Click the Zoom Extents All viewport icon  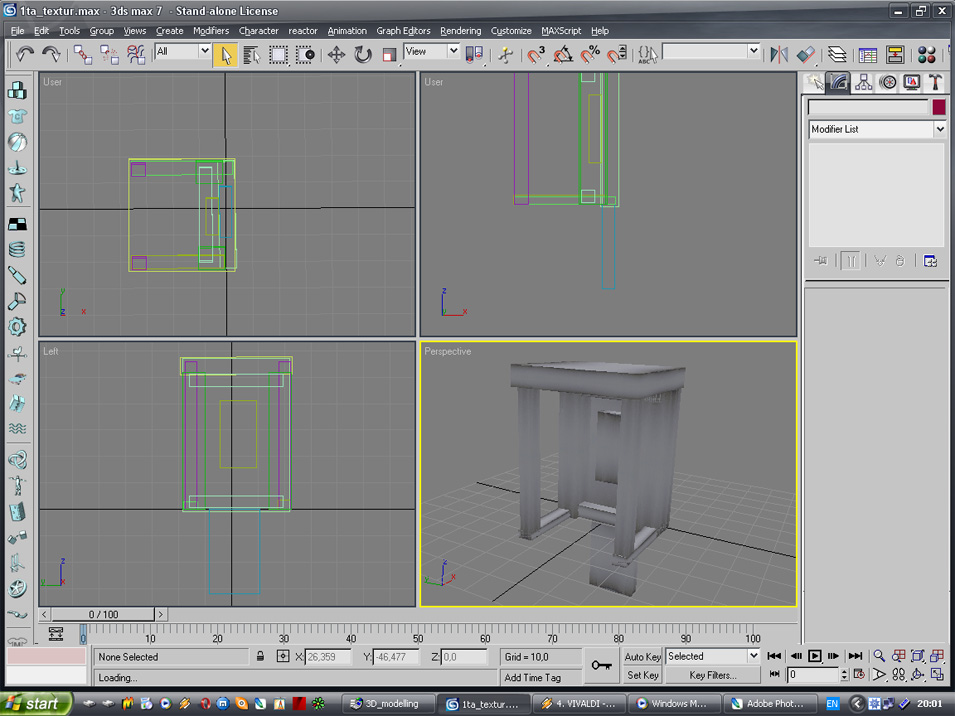[x=938, y=657]
